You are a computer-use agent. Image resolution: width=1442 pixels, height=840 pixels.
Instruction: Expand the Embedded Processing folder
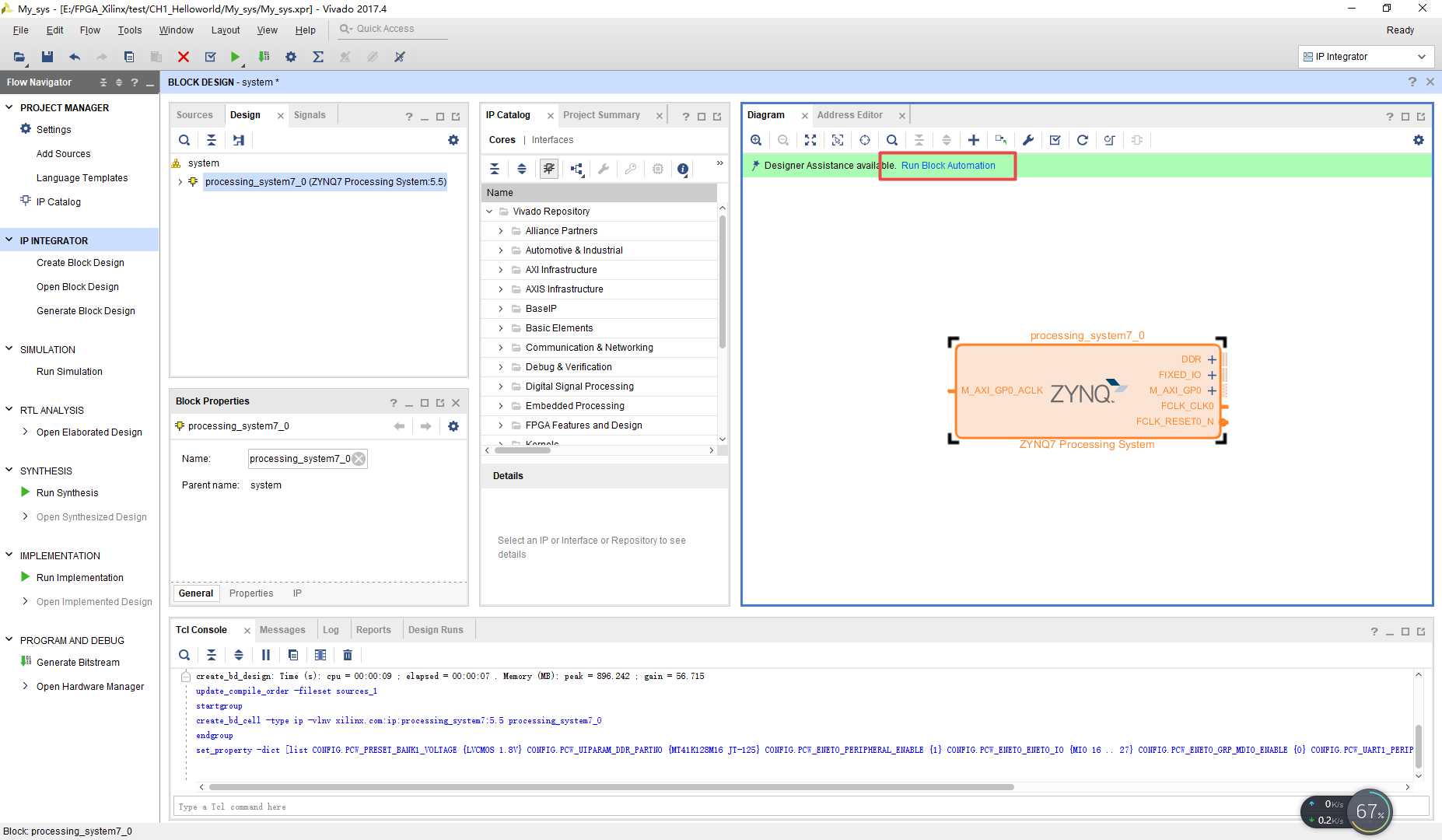click(x=501, y=406)
